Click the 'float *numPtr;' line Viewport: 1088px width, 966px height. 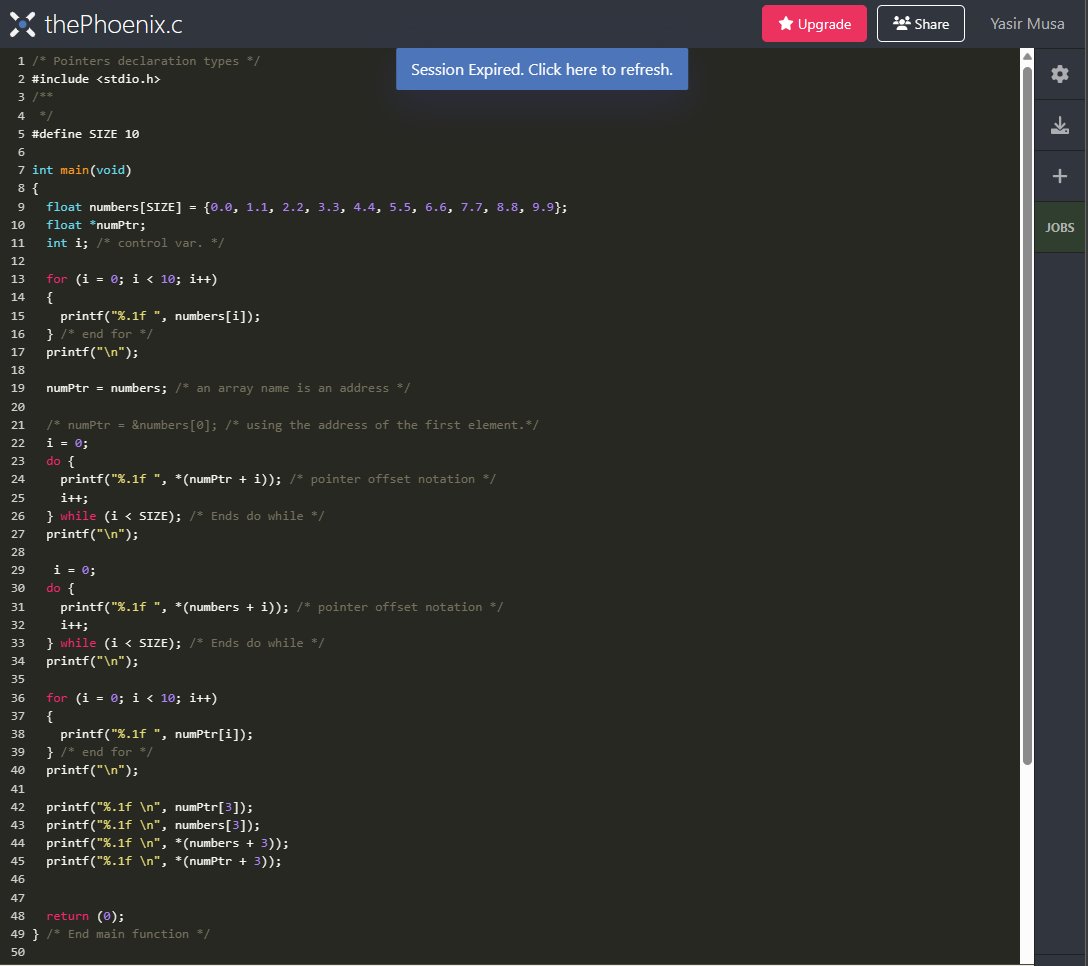tap(96, 225)
